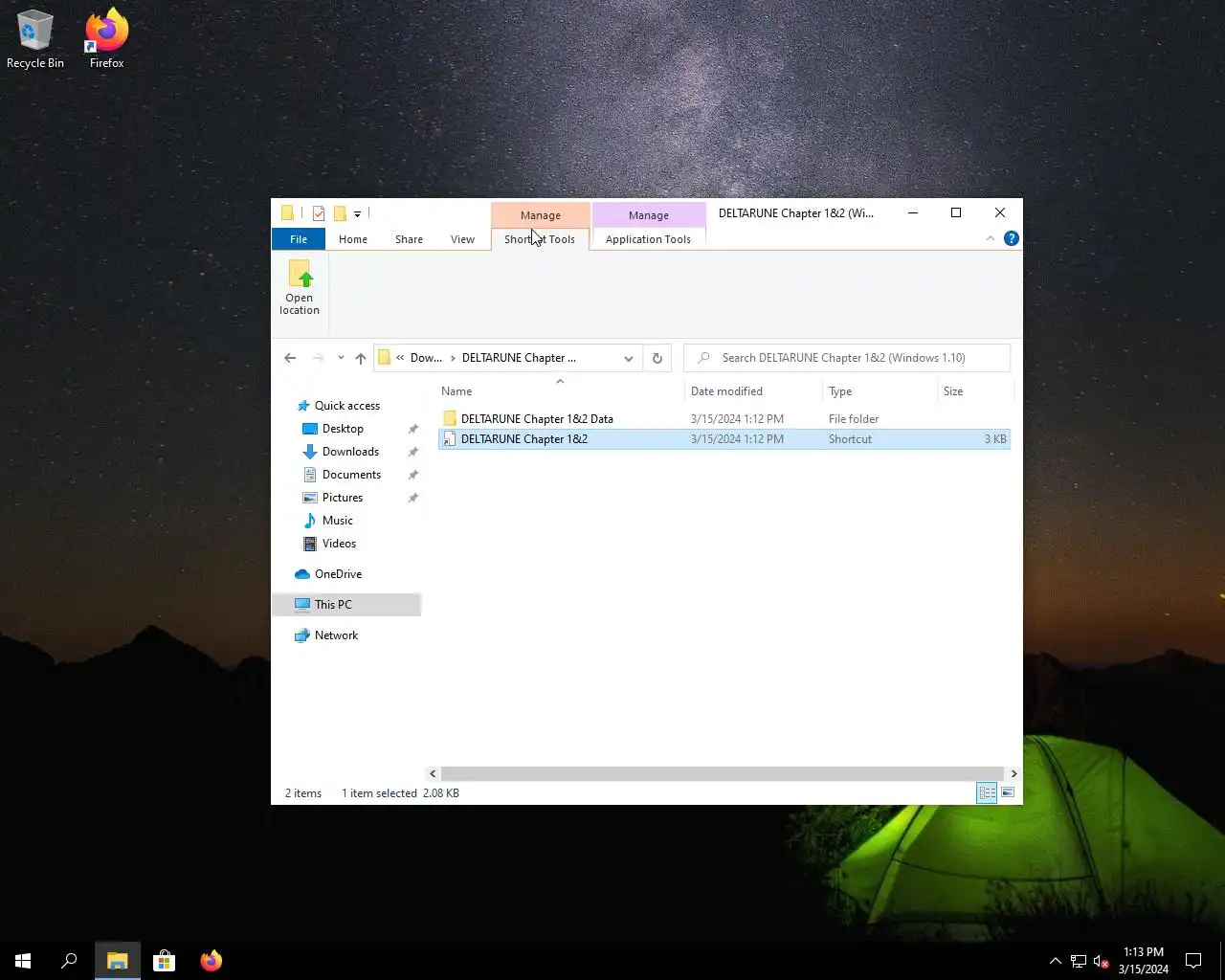Open the notification center icon
Viewport: 1225px width, 980px height.
1193,961
